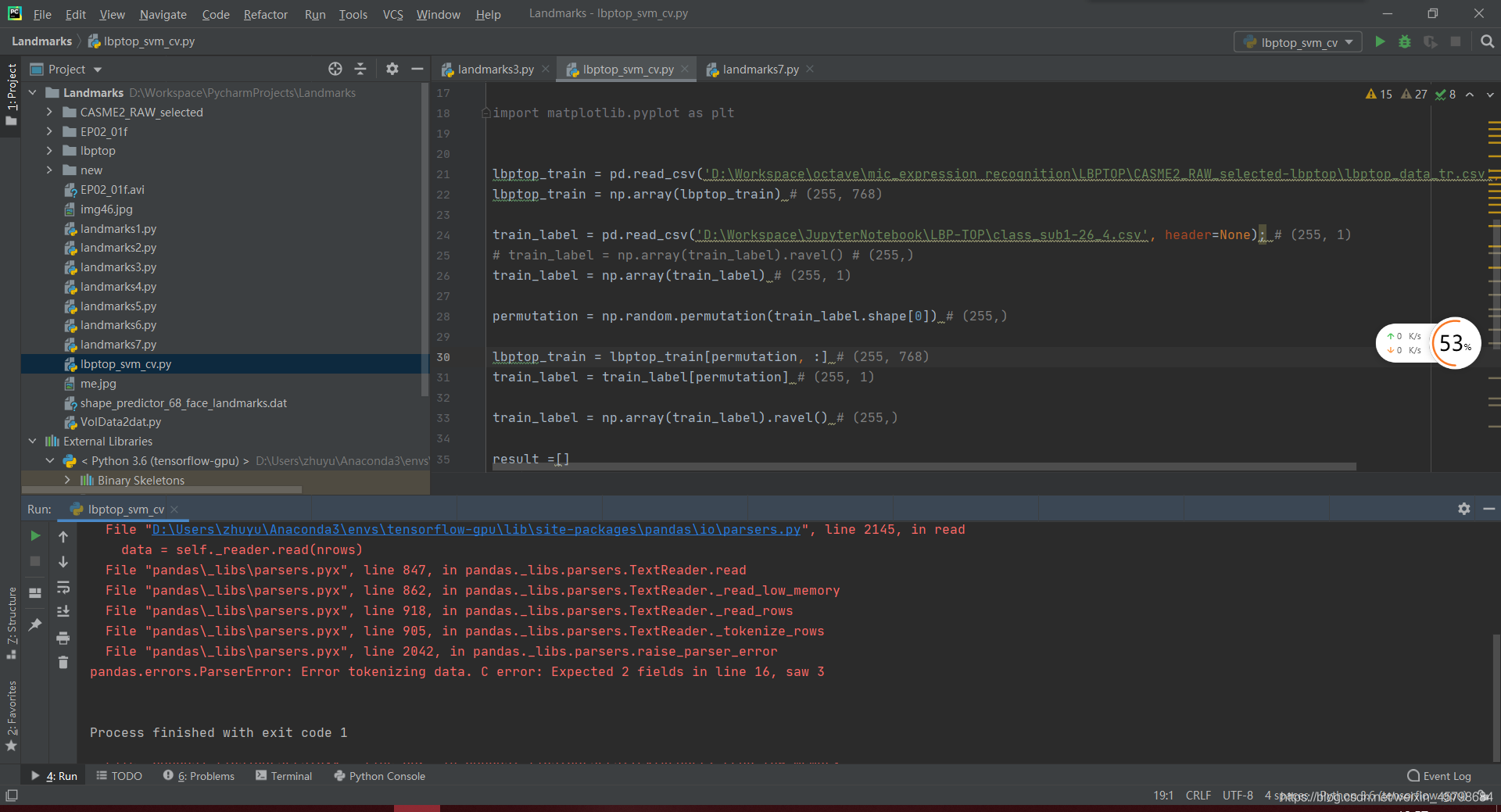Screen dimensions: 1501x812
Task: Open landmarks5.py in project tree
Action: point(118,306)
